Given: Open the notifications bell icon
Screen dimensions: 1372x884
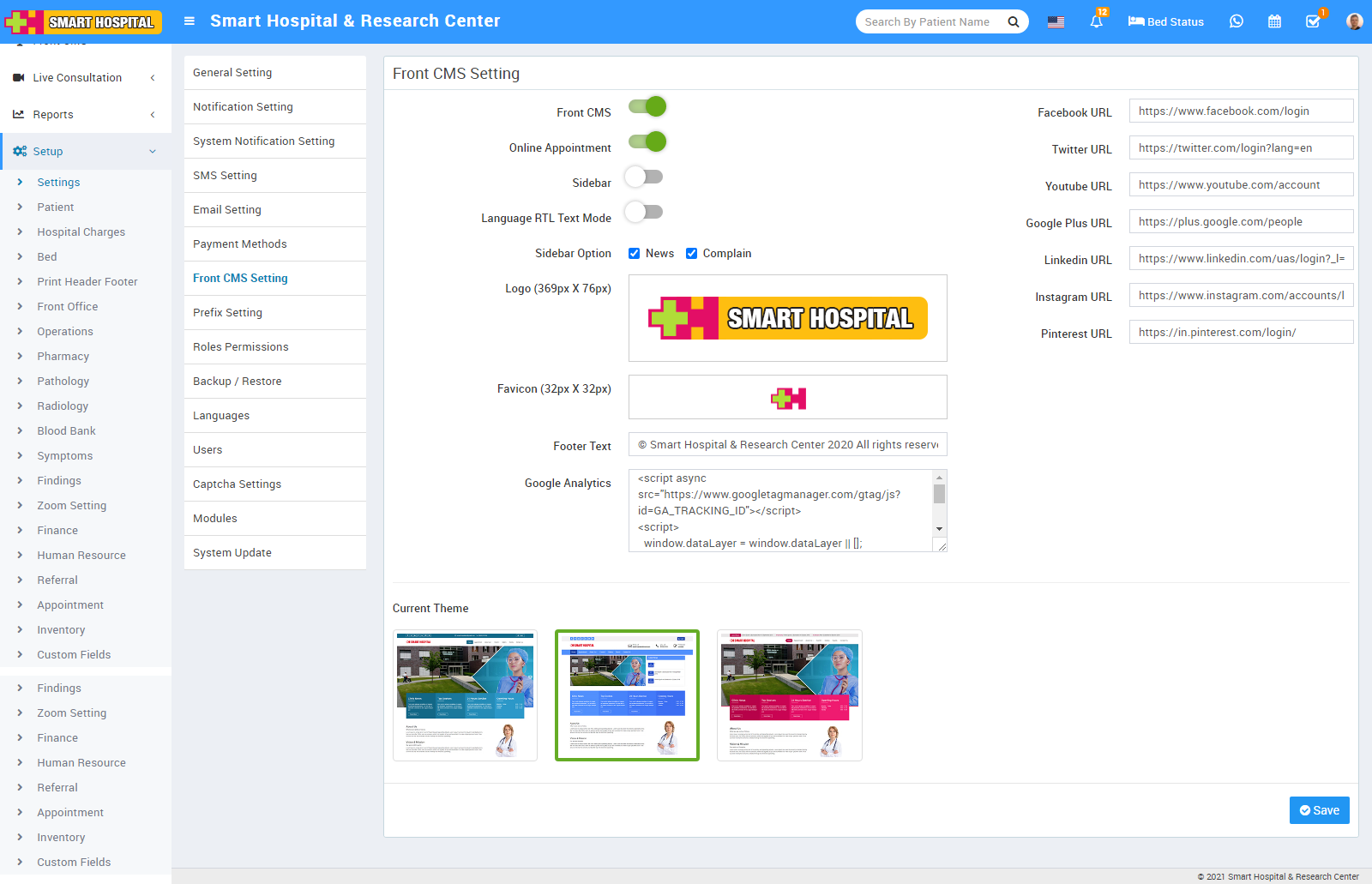Looking at the screenshot, I should (1096, 21).
